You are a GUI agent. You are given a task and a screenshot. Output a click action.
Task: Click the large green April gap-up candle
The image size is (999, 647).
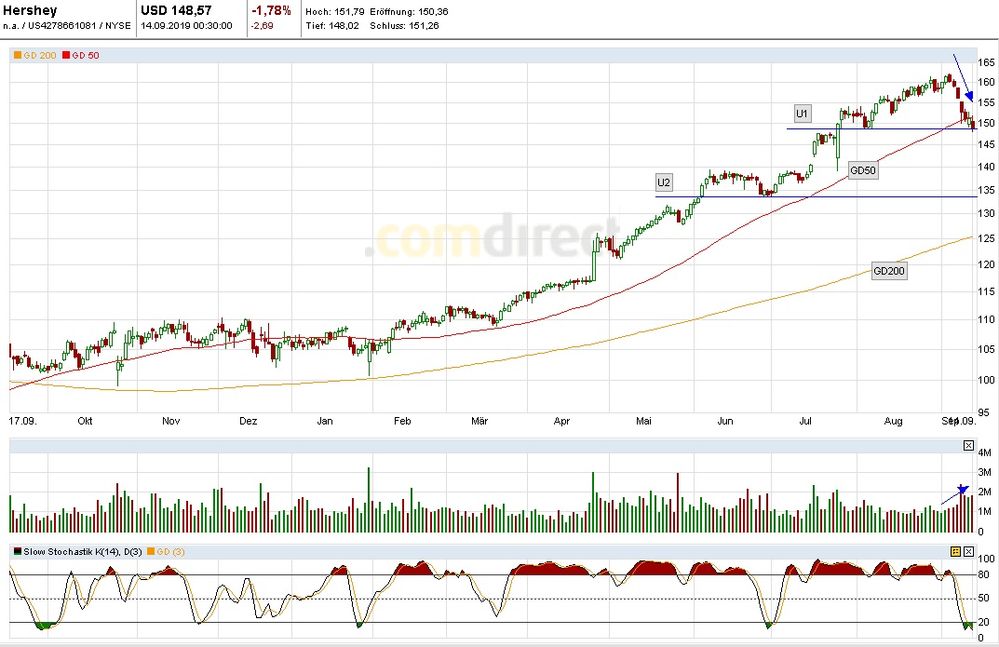click(x=594, y=260)
